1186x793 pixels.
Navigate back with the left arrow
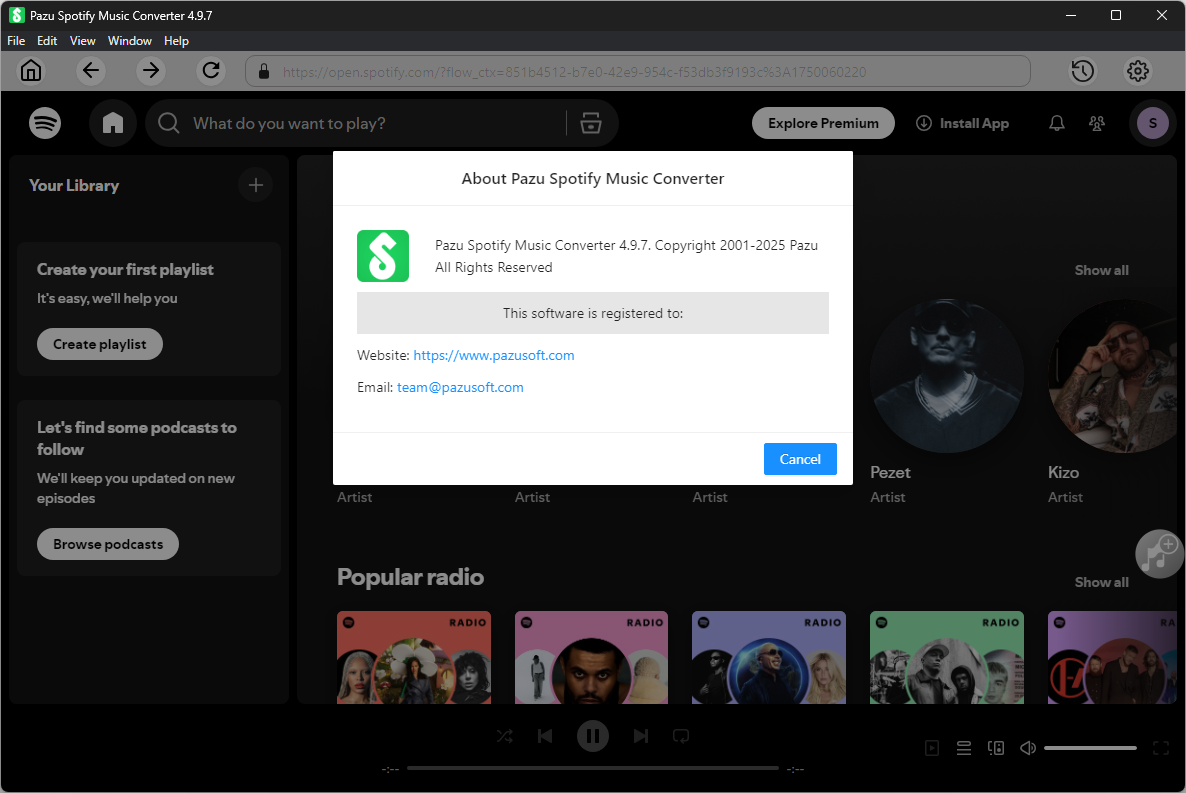pyautogui.click(x=91, y=71)
